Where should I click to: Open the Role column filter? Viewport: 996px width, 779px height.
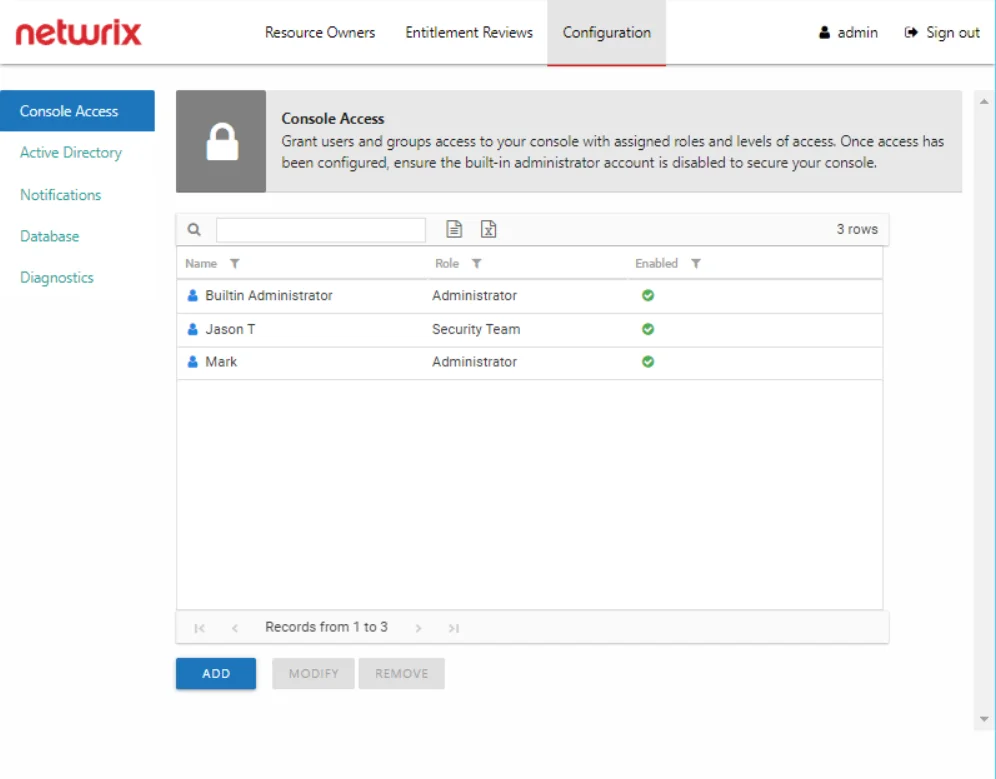(476, 264)
